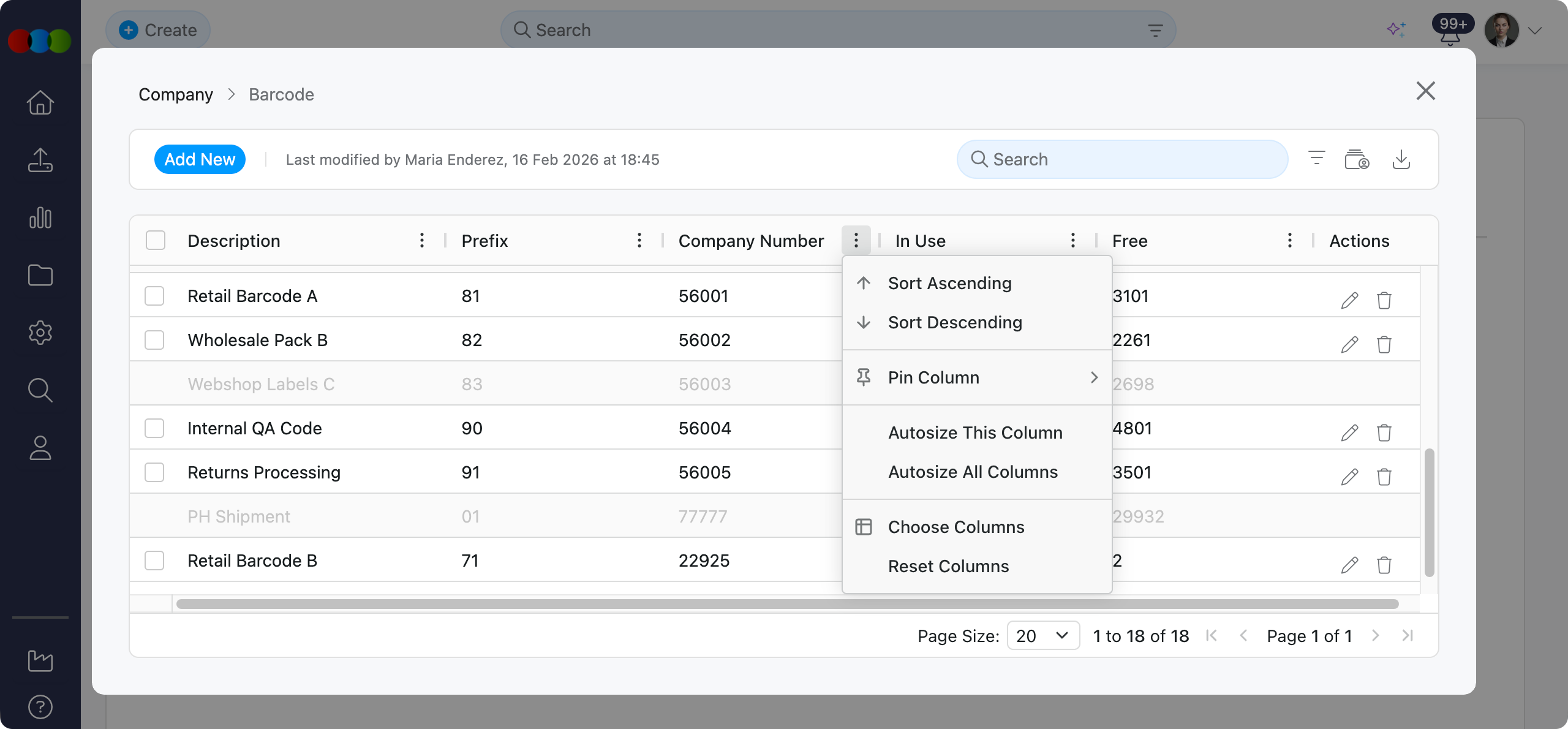Open the help question mark icon
The image size is (1568, 729).
(40, 706)
